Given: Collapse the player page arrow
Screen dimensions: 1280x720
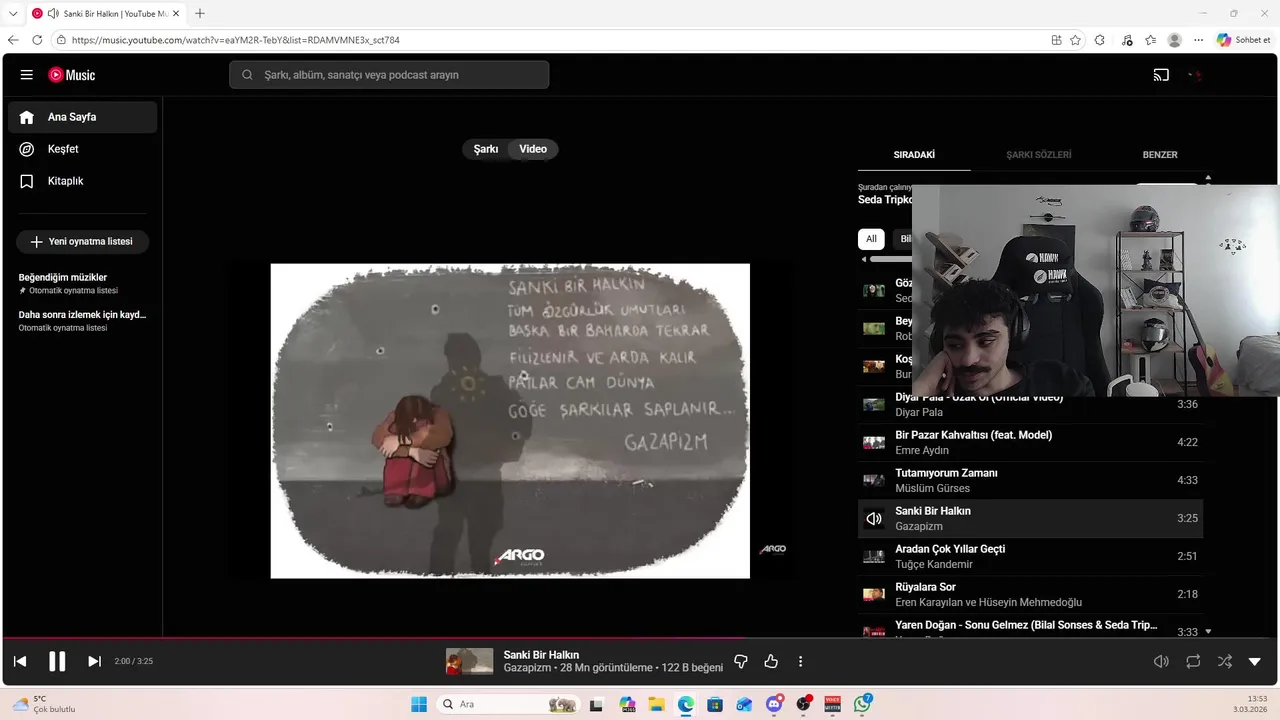Looking at the screenshot, I should pyautogui.click(x=1255, y=661).
